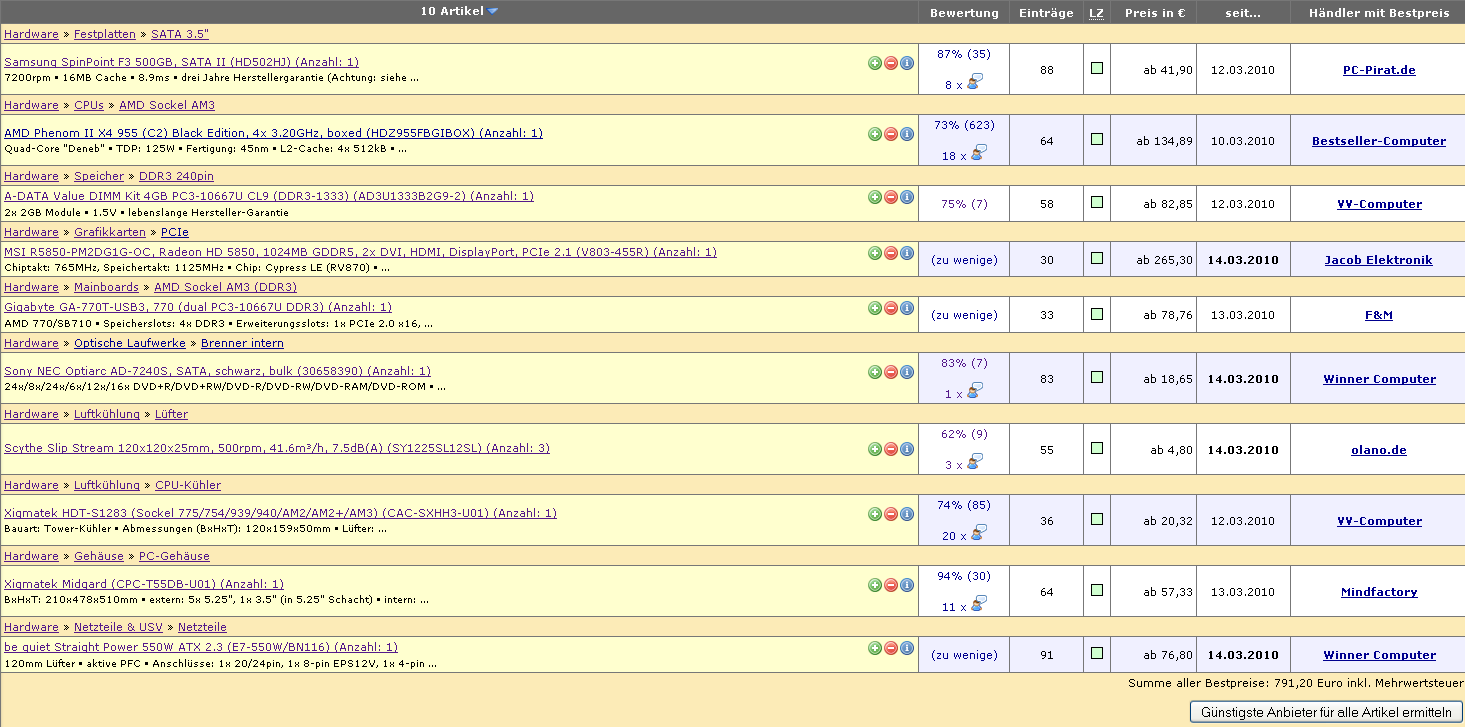Click the red minus icon for Samsung SpinPoint F3
Screen dimensions: 1465x727
click(x=891, y=63)
